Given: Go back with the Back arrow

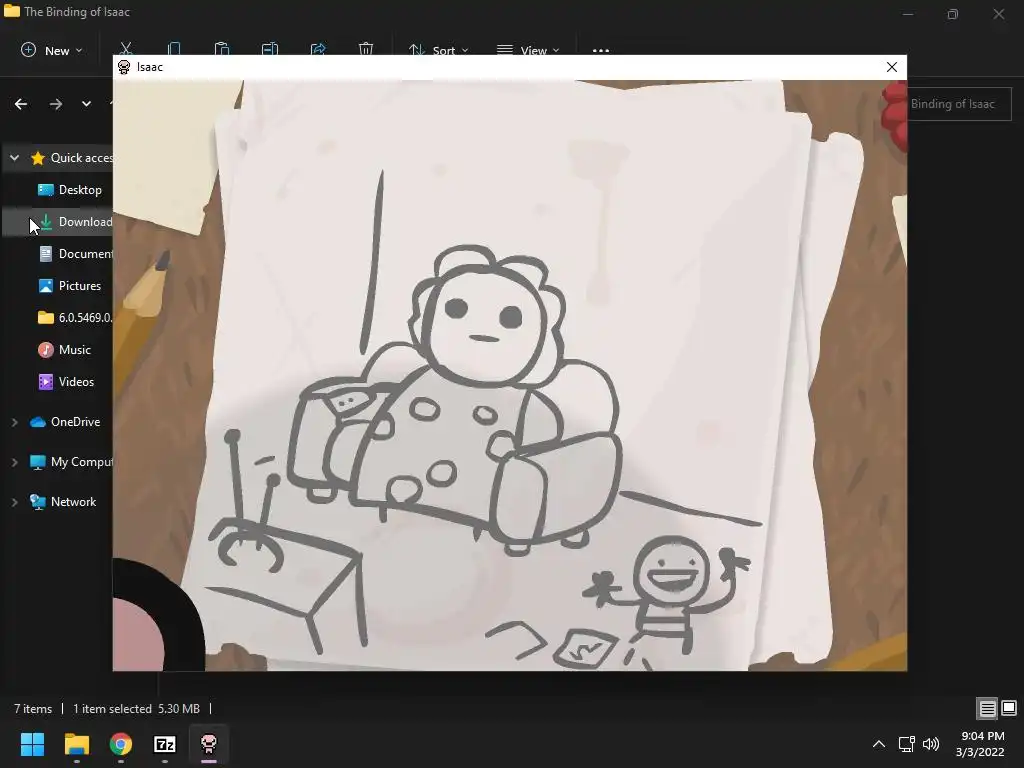Looking at the screenshot, I should [x=21, y=104].
